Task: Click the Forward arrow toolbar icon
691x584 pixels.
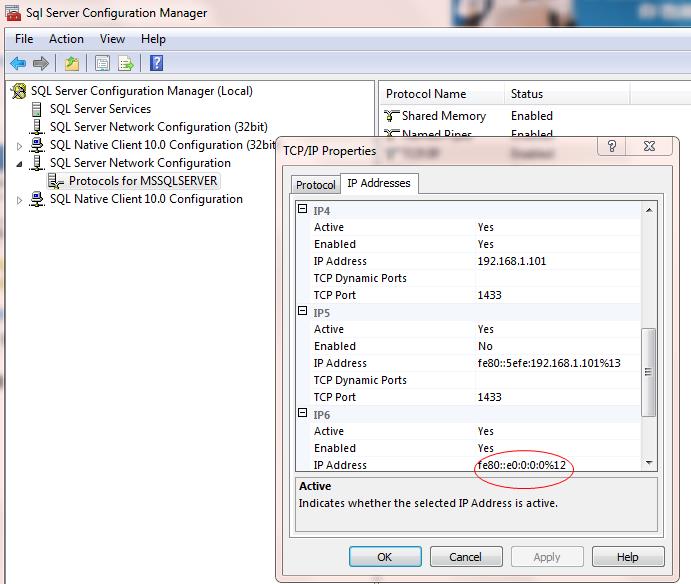Action: 41,63
